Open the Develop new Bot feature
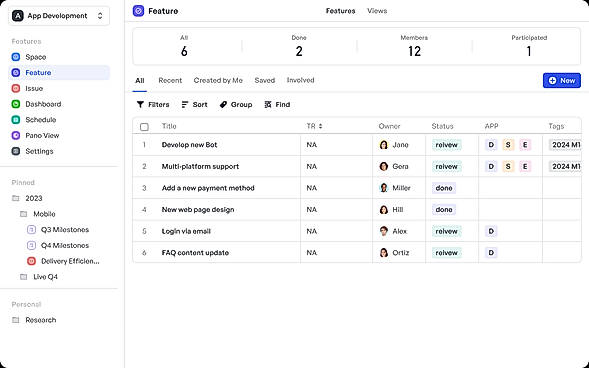This screenshot has height=368, width=589. click(189, 145)
